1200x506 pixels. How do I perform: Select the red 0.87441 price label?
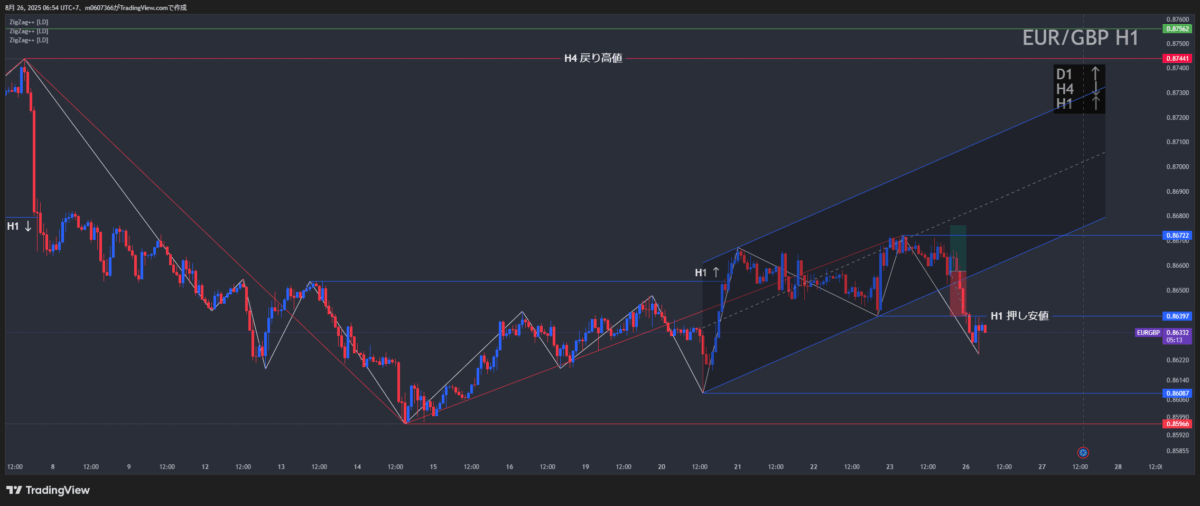click(x=1176, y=59)
